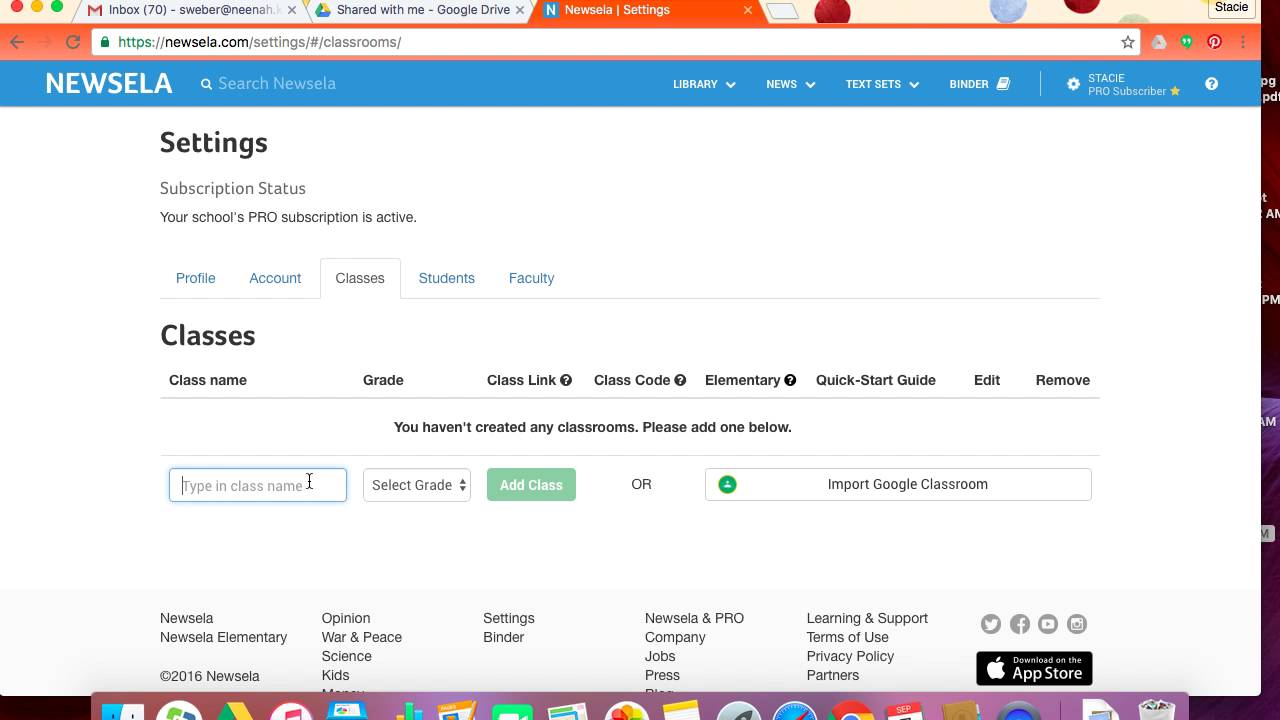The image size is (1280, 720).
Task: Open Newsela Twitter page icon
Action: tap(991, 624)
